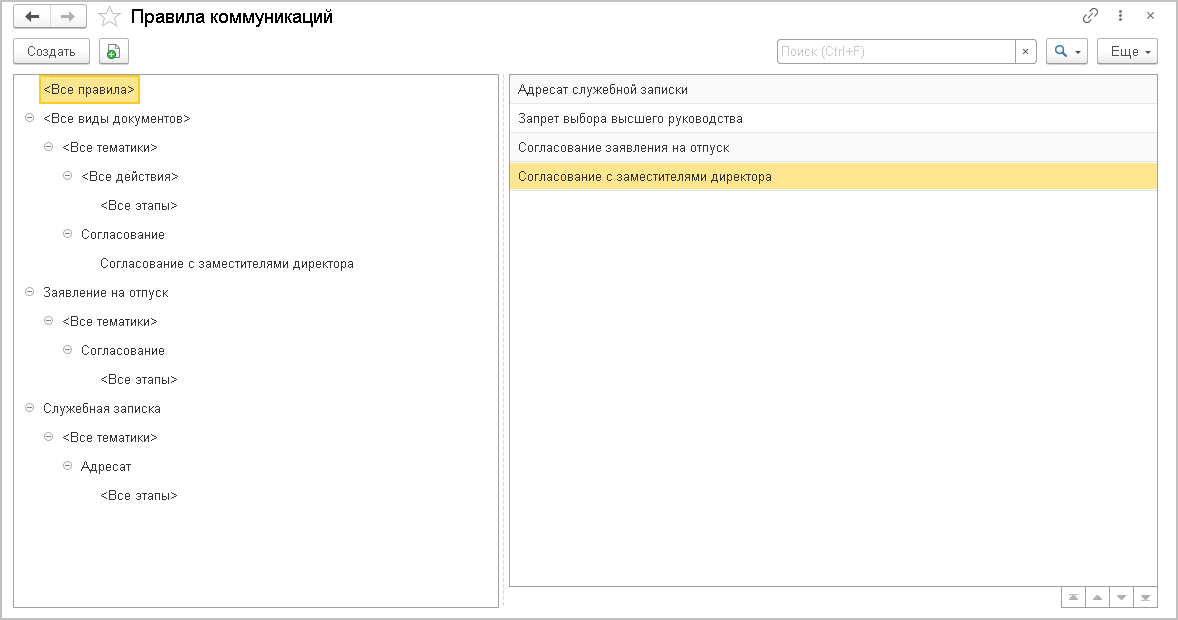Screen dimensions: 1178x620
Task: Open the Еще menu
Action: (x=1127, y=52)
